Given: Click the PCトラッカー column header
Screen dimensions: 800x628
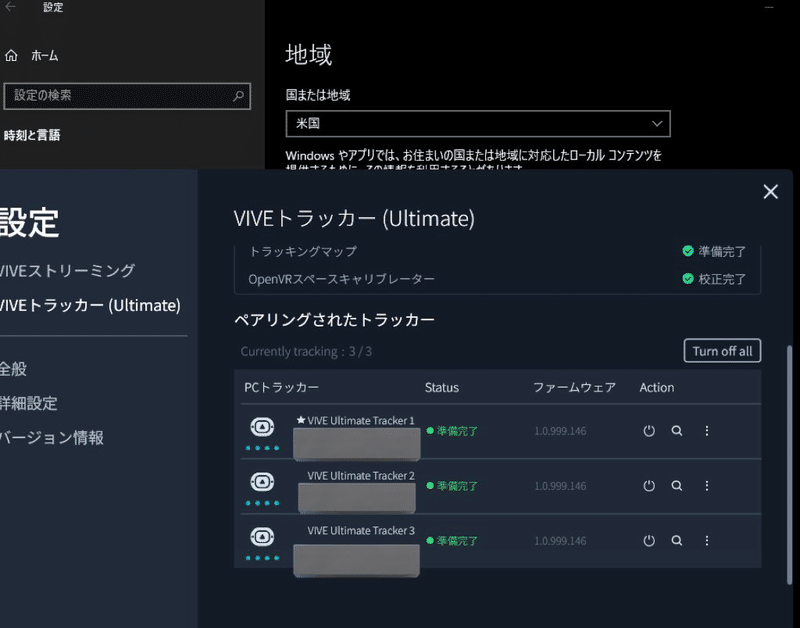Looking at the screenshot, I should 281,387.
